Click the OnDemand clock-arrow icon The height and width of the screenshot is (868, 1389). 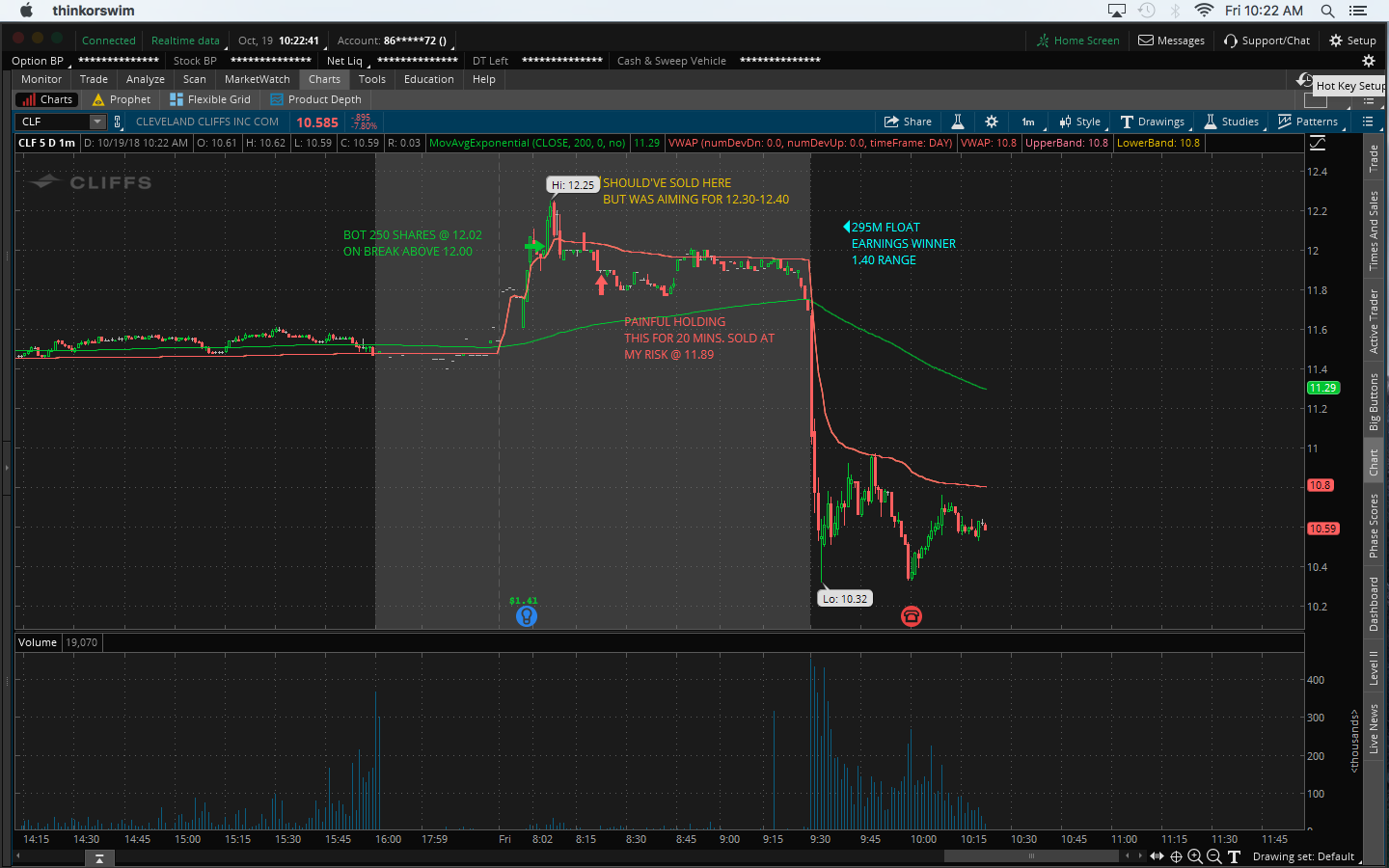coord(1304,80)
